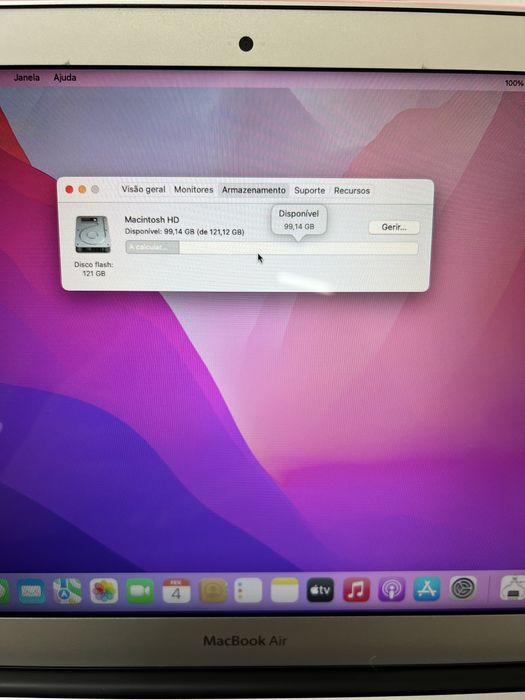The width and height of the screenshot is (525, 700).
Task: Switch to the Visão geral tab
Action: click(x=143, y=189)
